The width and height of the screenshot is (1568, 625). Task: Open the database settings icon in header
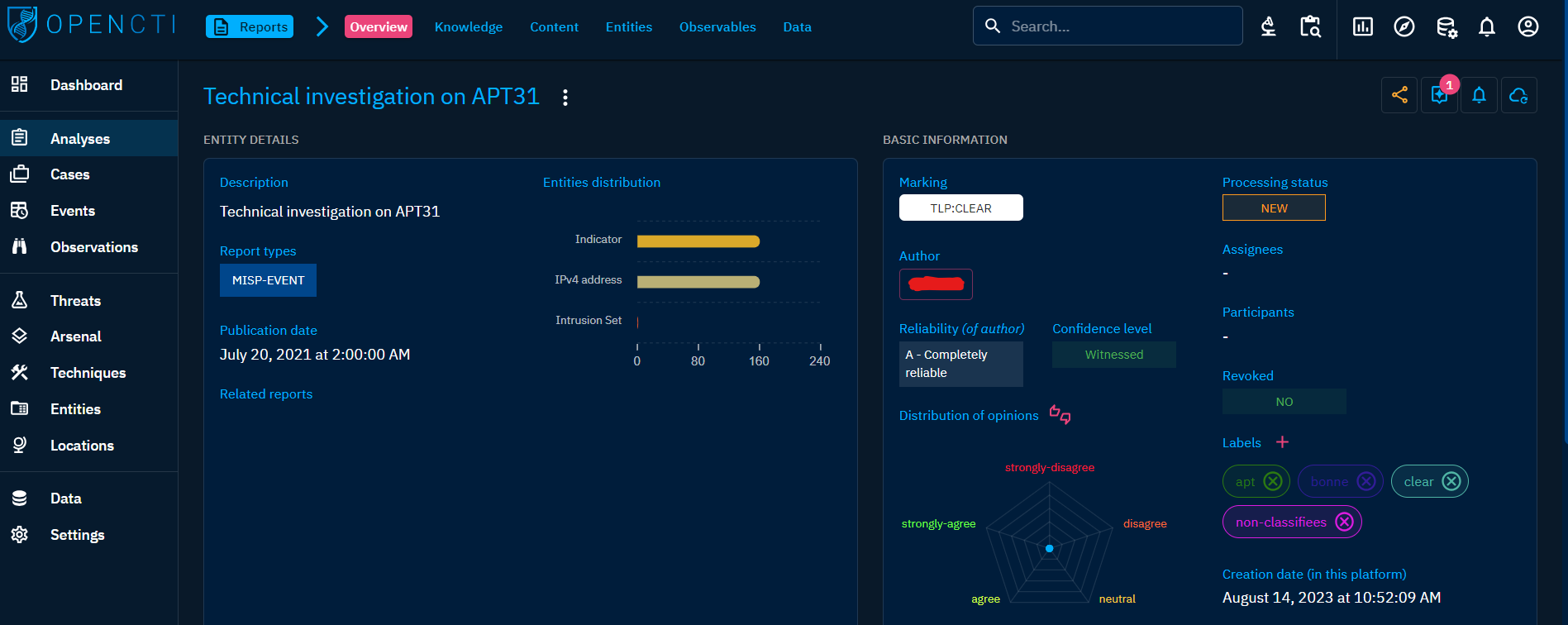click(x=1446, y=26)
